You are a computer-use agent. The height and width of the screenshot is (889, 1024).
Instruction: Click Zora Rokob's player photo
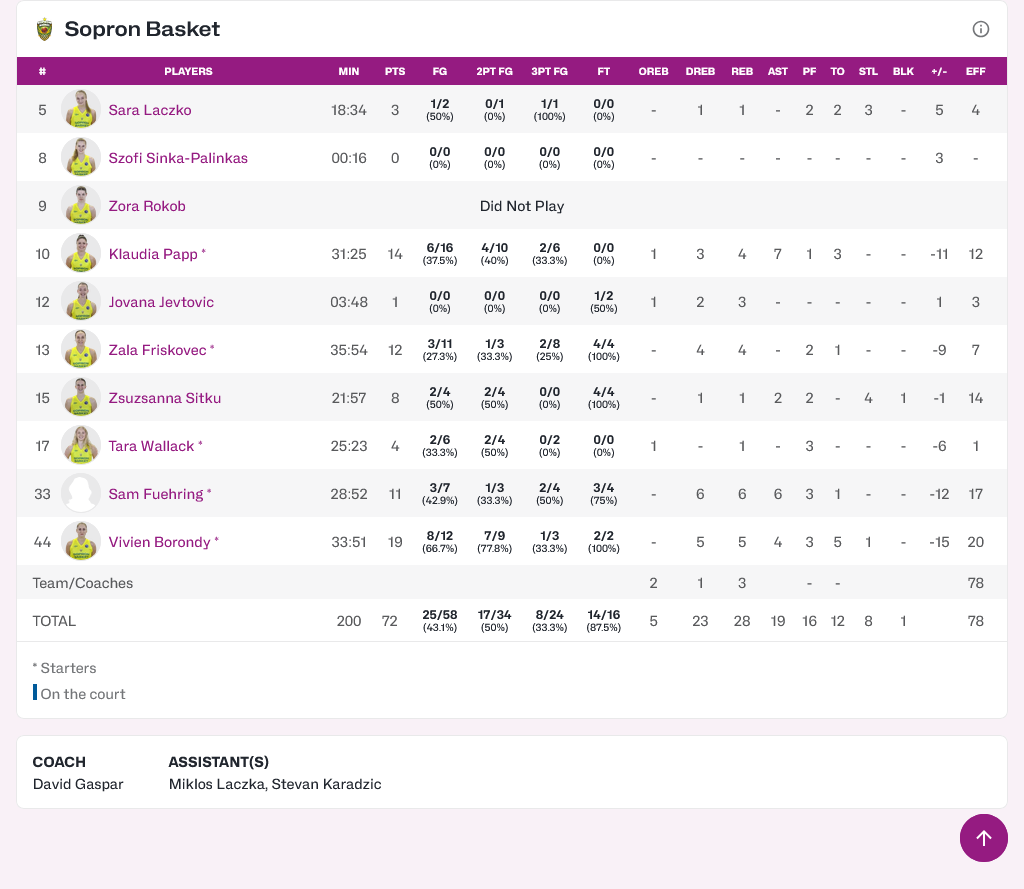pos(81,206)
